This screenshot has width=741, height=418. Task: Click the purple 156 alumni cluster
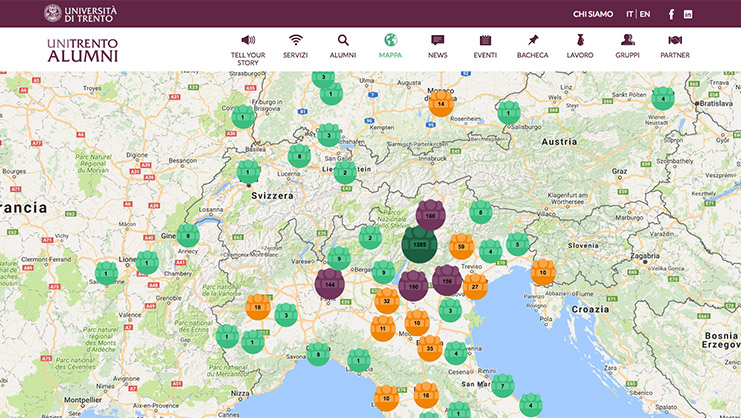(x=447, y=280)
